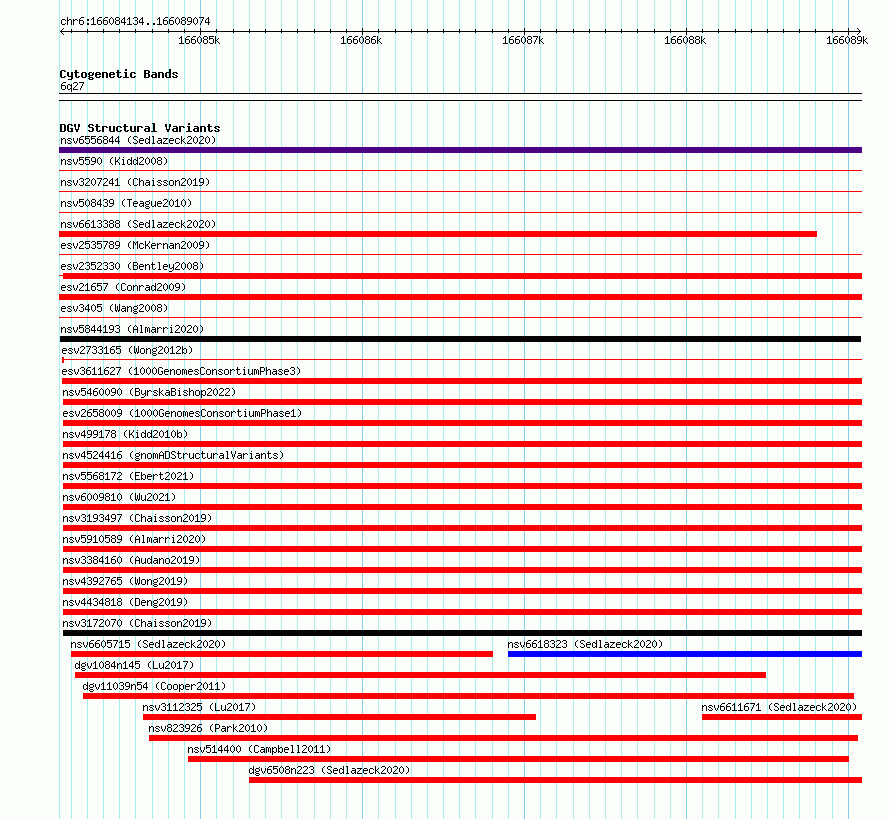Image resolution: width=890 pixels, height=819 pixels.
Task: Open nsv3193497 (Chaisson2019) variant
Action: [137, 518]
